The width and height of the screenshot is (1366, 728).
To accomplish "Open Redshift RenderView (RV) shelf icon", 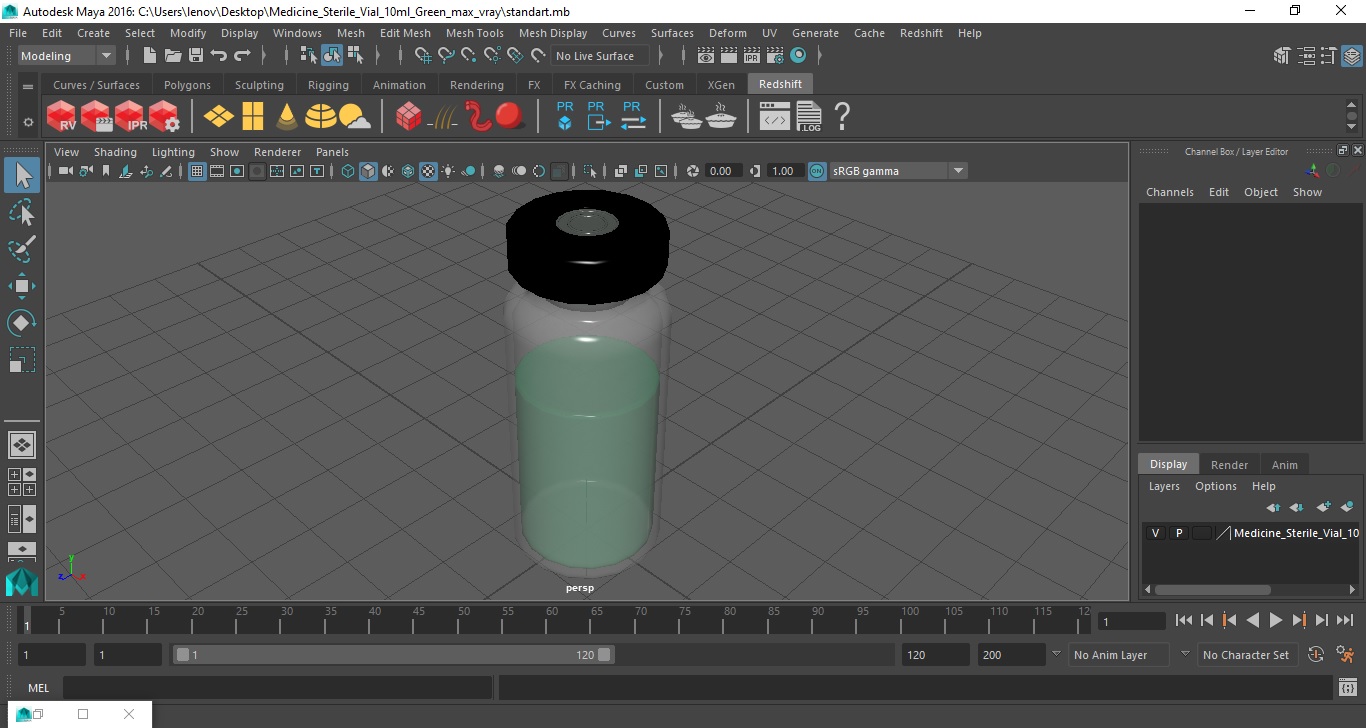I will pyautogui.click(x=62, y=117).
